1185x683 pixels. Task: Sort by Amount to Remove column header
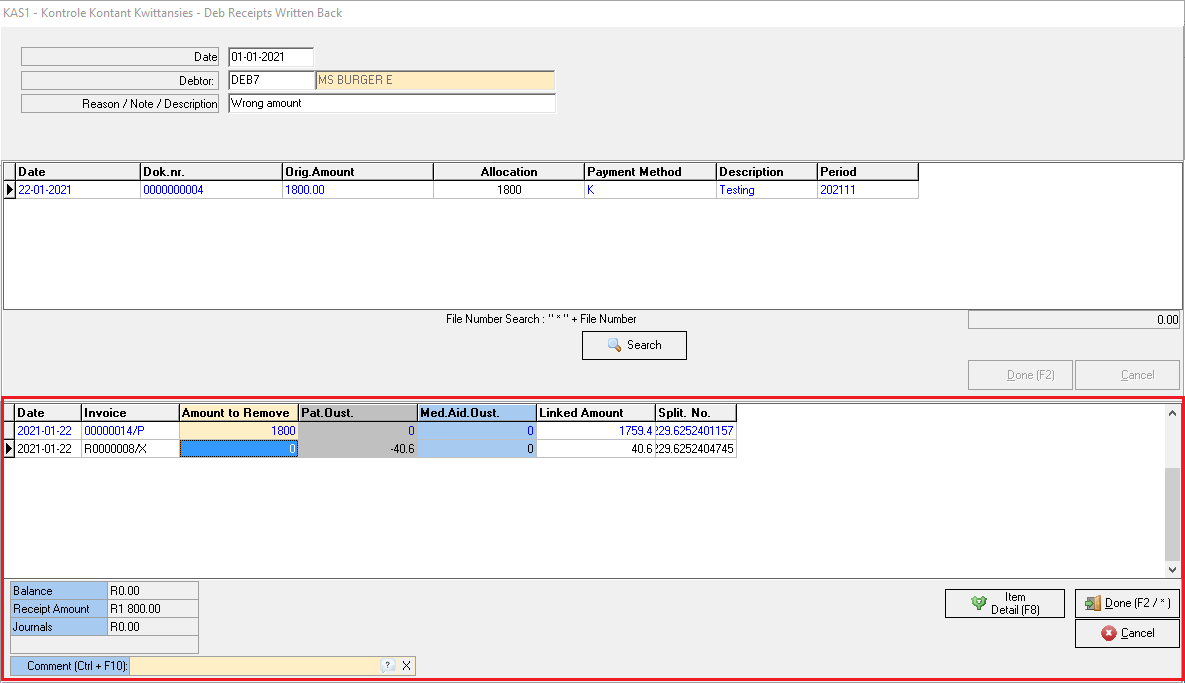coord(239,413)
